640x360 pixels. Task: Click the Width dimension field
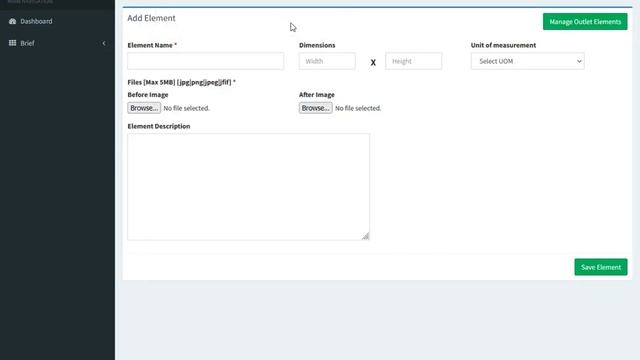point(327,61)
